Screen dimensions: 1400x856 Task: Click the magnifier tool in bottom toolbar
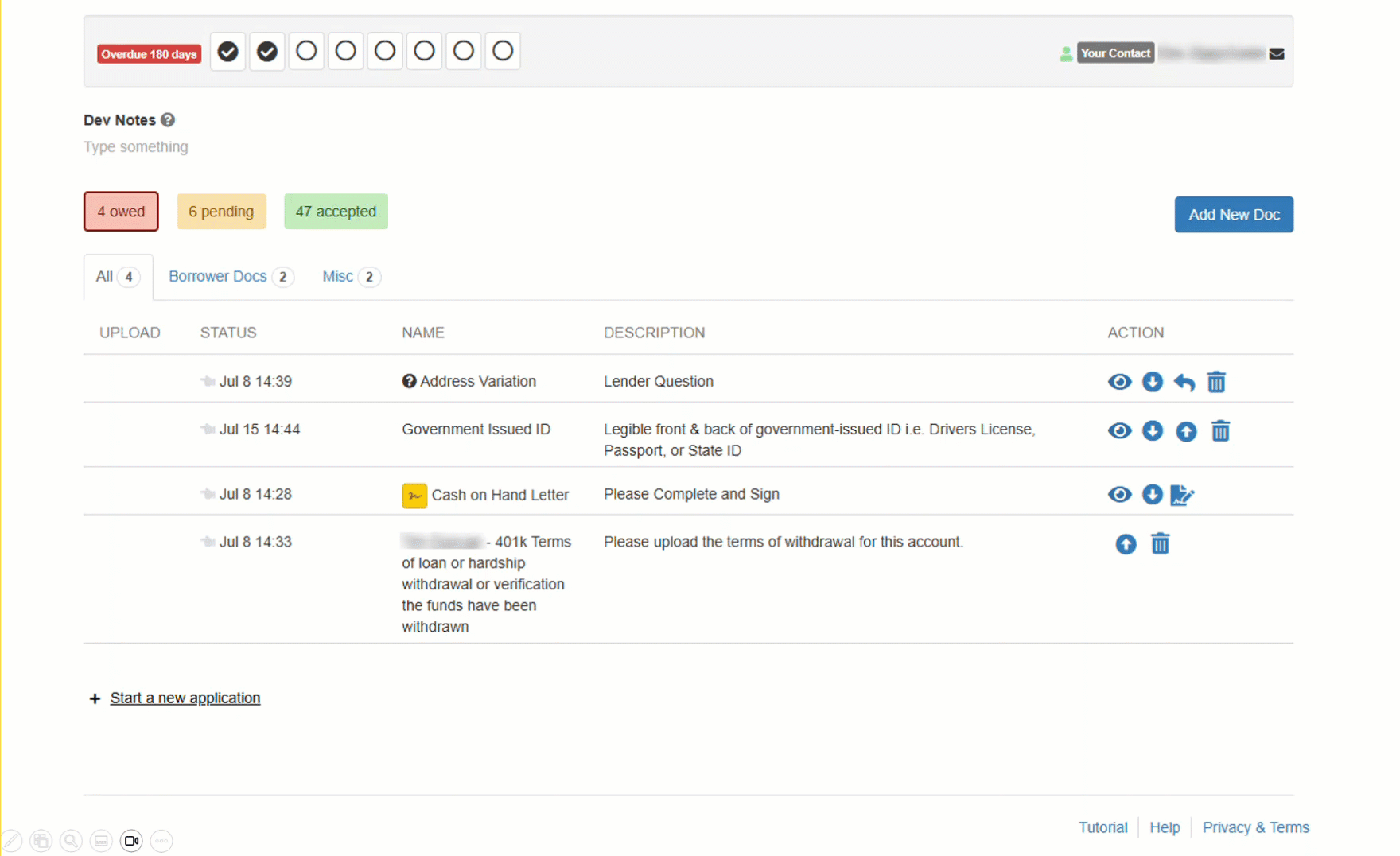[x=71, y=841]
